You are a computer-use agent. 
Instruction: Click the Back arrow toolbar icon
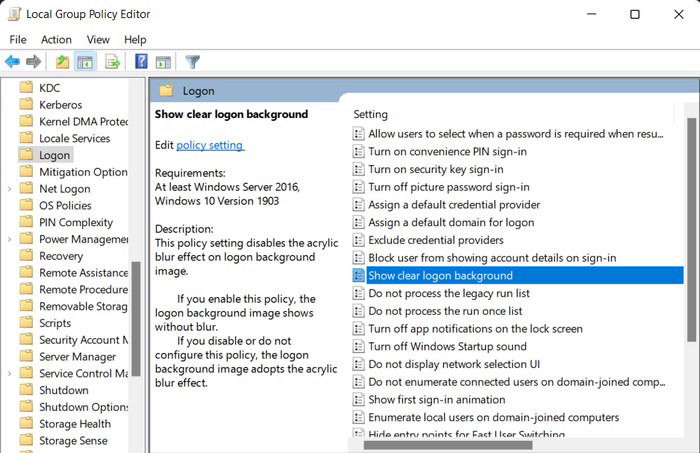(12, 62)
